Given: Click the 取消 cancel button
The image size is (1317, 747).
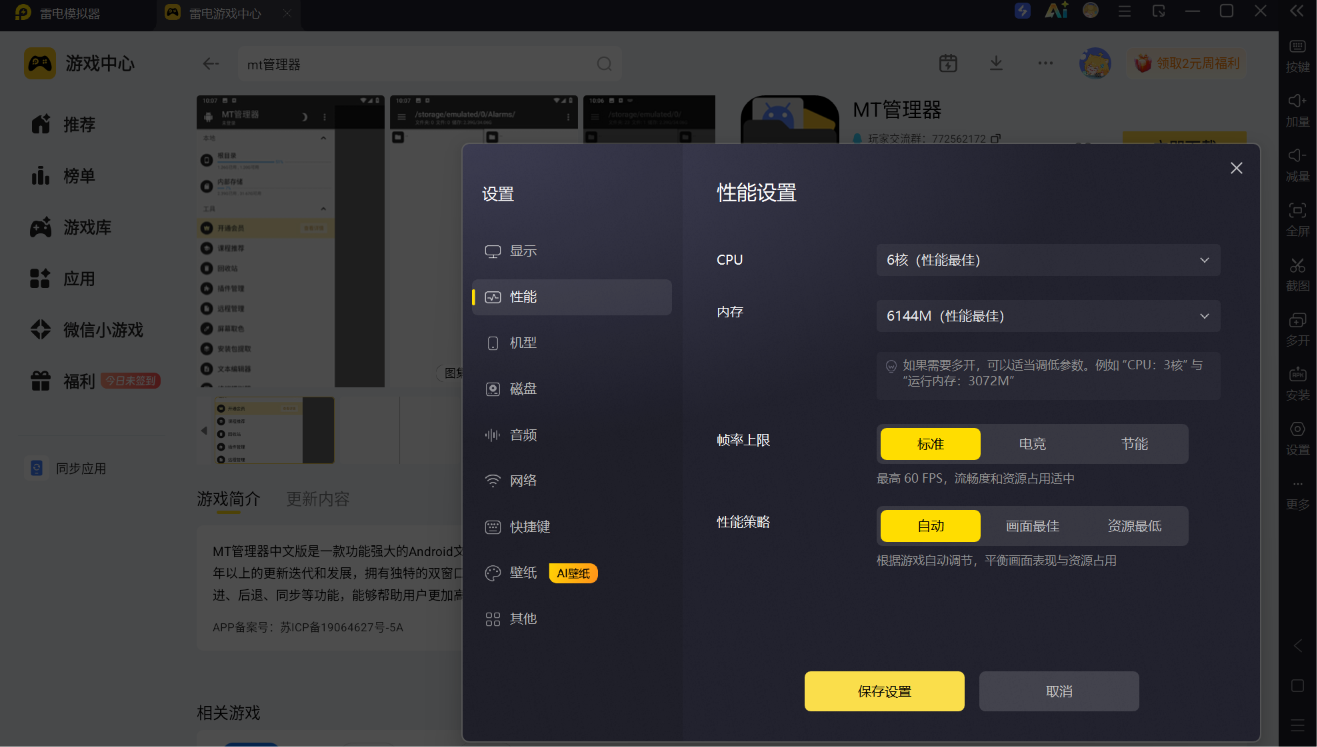Looking at the screenshot, I should tap(1059, 691).
